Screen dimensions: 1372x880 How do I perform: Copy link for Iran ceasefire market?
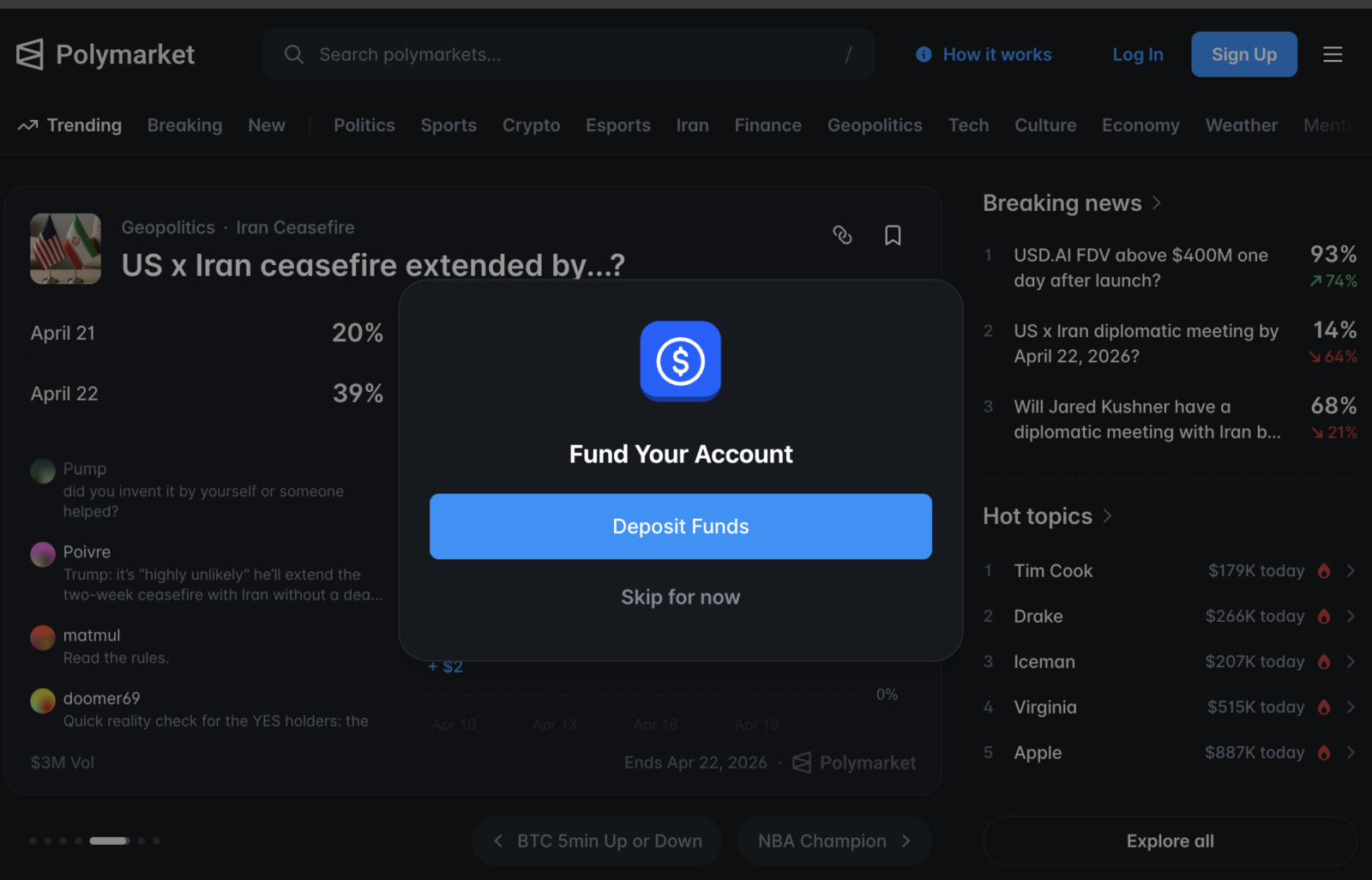(842, 235)
